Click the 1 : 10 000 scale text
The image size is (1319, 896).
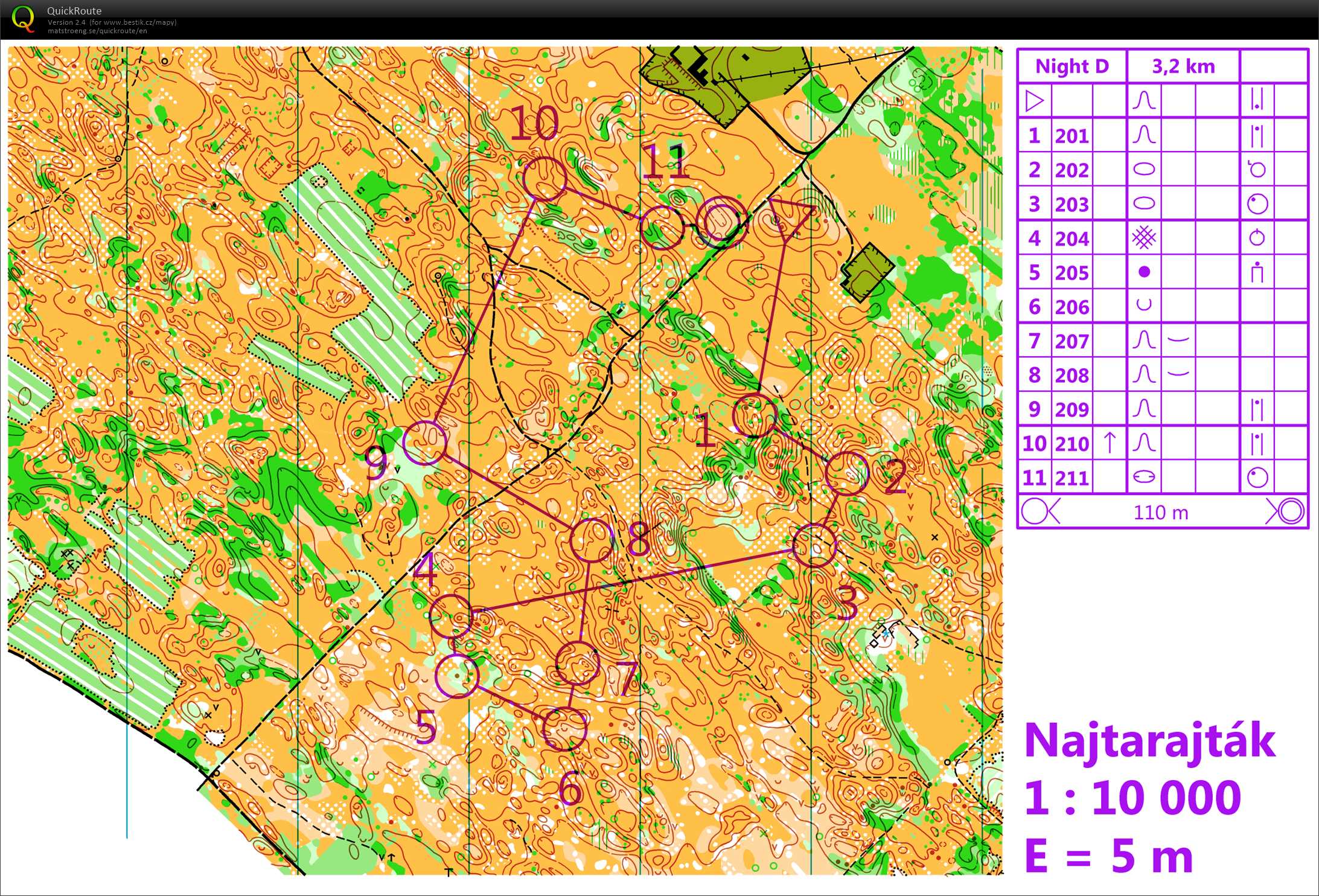pyautogui.click(x=1132, y=798)
